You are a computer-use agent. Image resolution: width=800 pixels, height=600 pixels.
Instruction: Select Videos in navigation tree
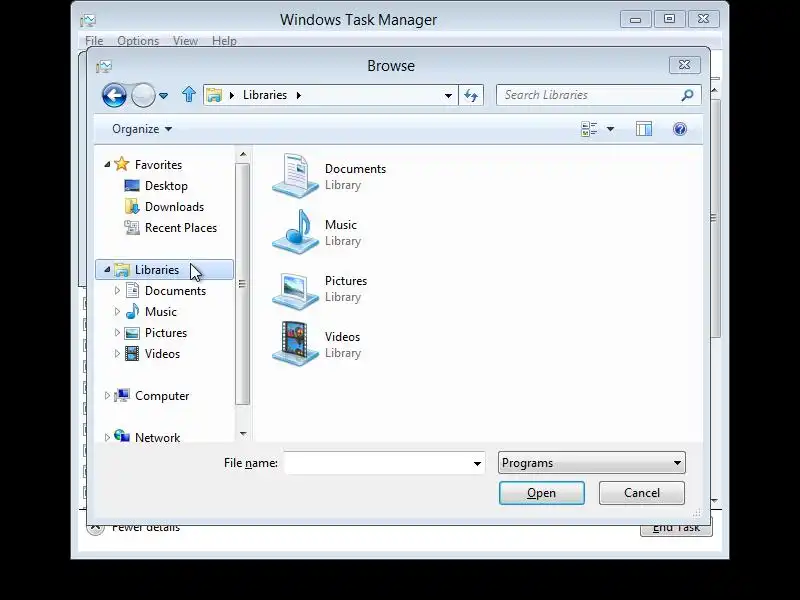pos(162,354)
